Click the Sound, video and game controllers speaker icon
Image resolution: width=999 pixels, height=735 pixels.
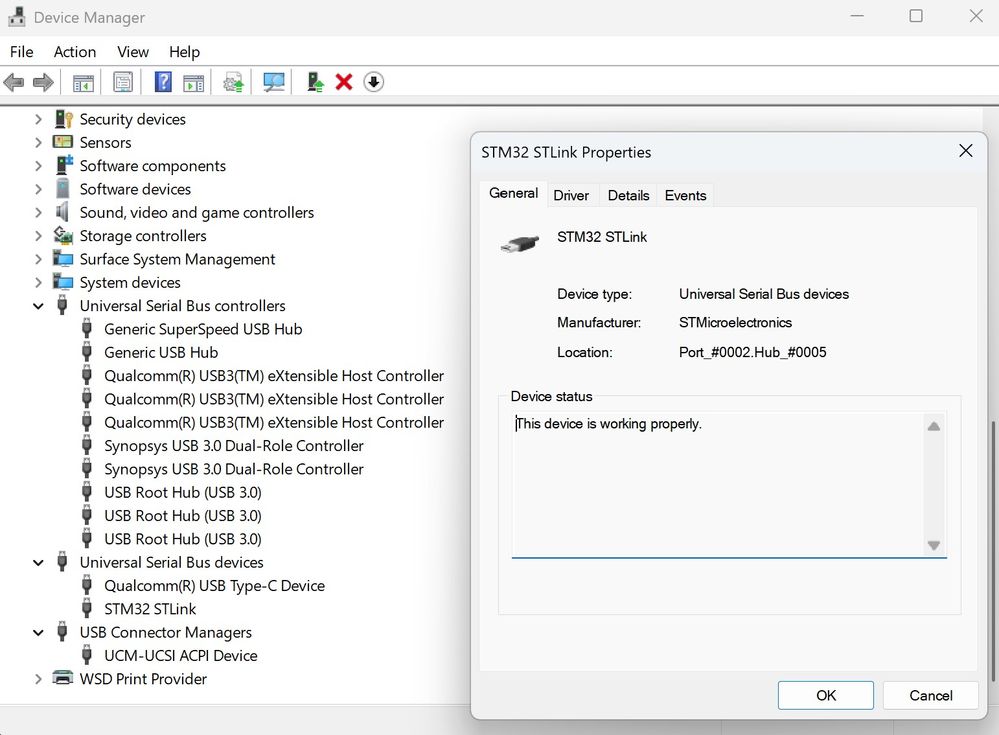(x=62, y=212)
